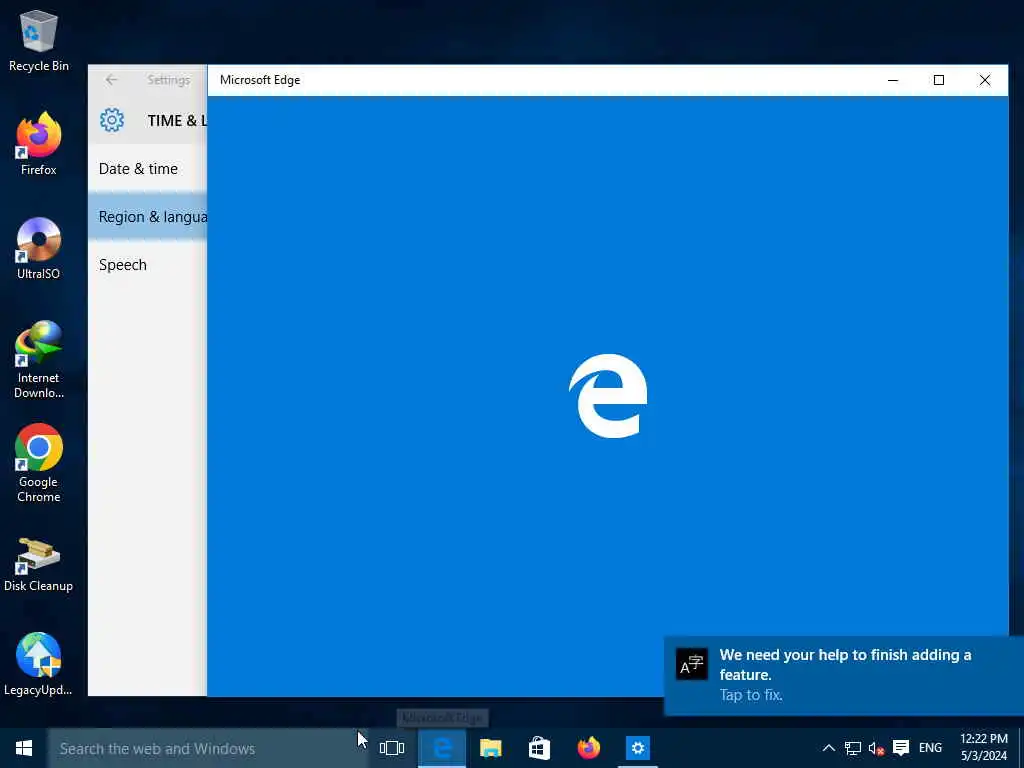Open Action Center notifications icon

point(901,748)
